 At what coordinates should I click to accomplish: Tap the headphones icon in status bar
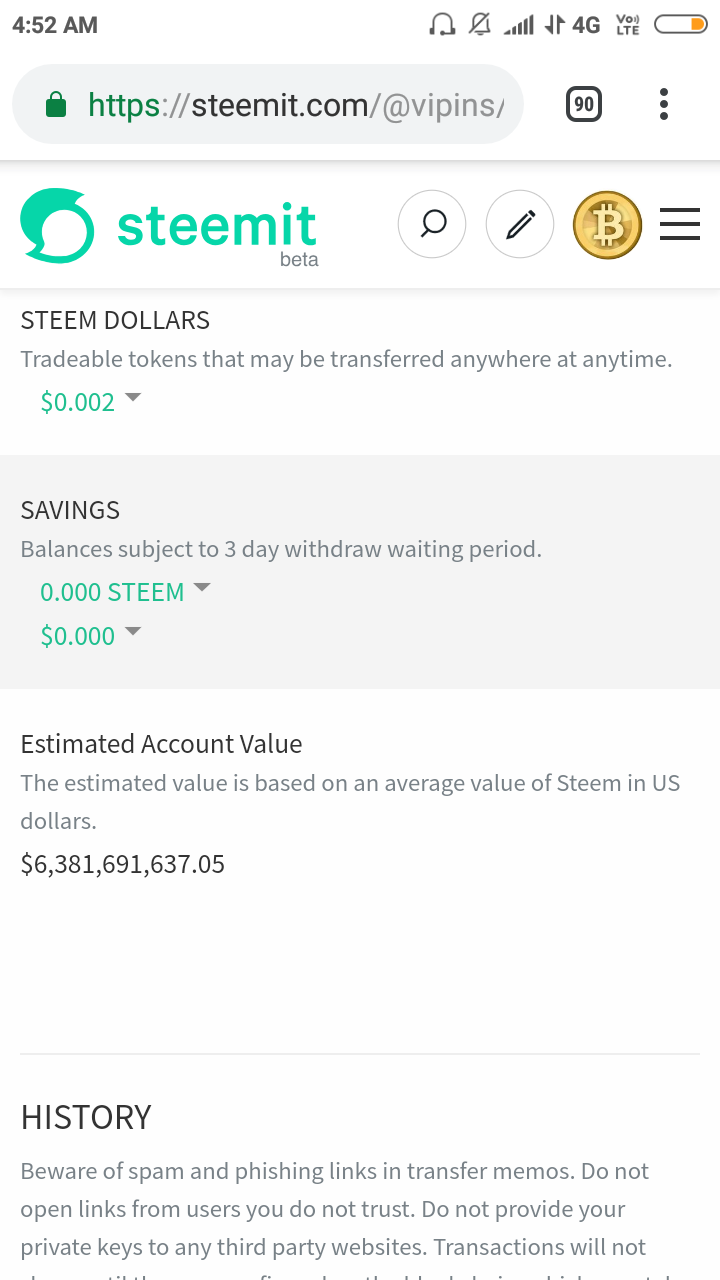point(441,25)
